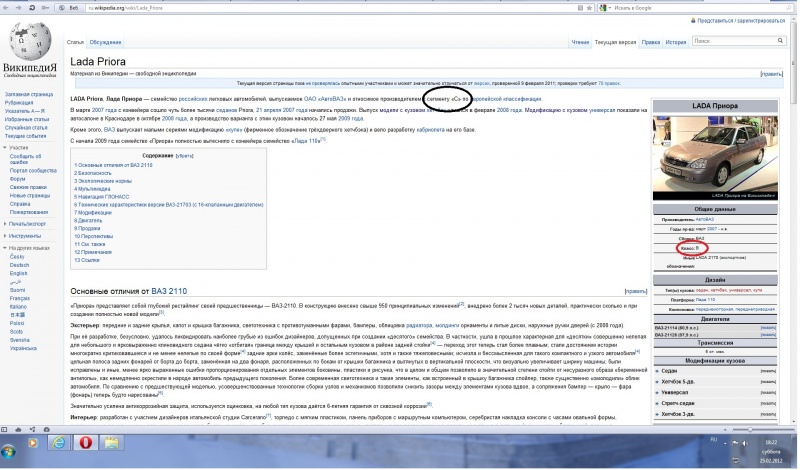Open the История tab
Screen dimensions: 800x470
point(676,42)
